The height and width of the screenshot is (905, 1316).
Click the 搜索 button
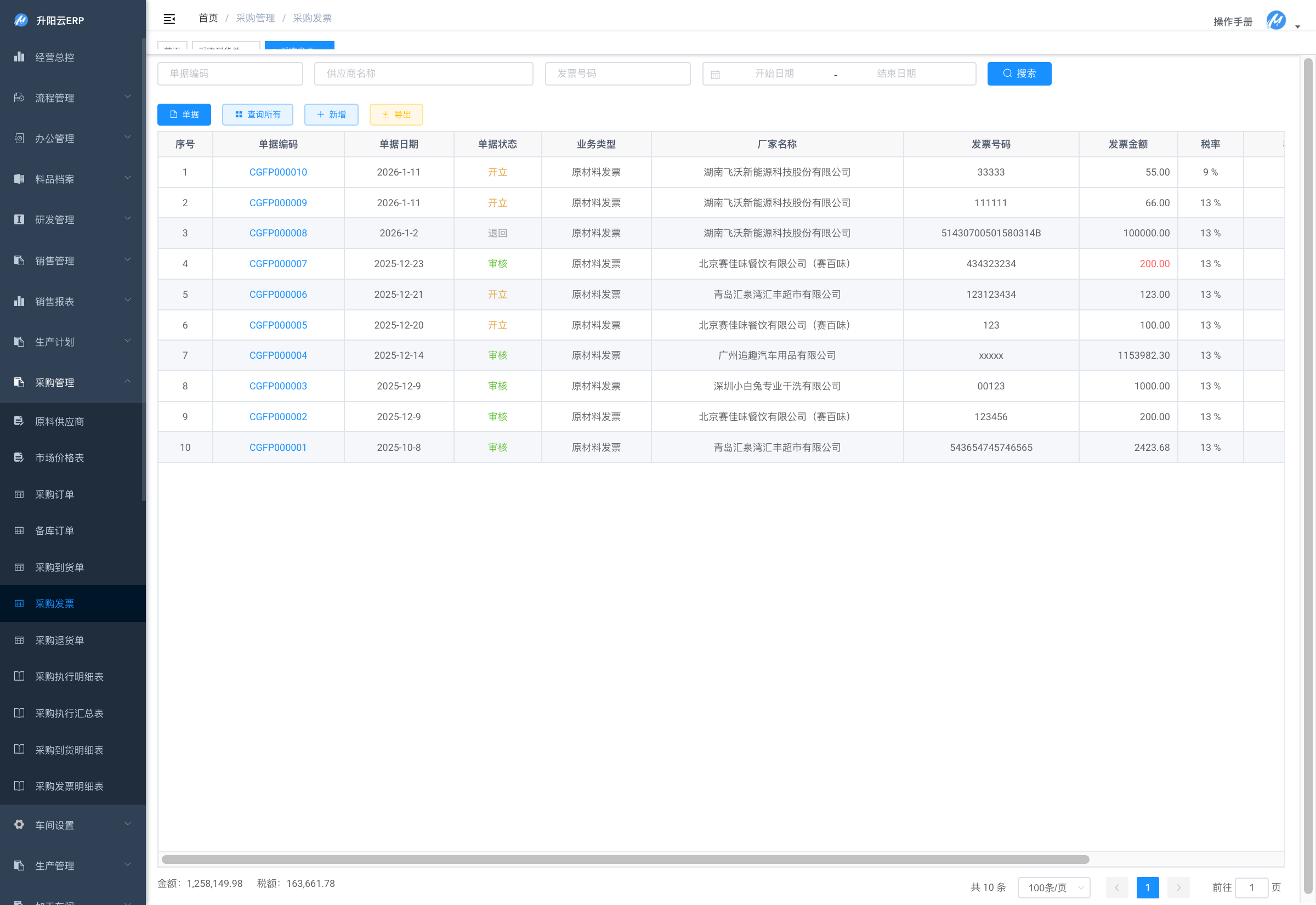pos(1018,73)
